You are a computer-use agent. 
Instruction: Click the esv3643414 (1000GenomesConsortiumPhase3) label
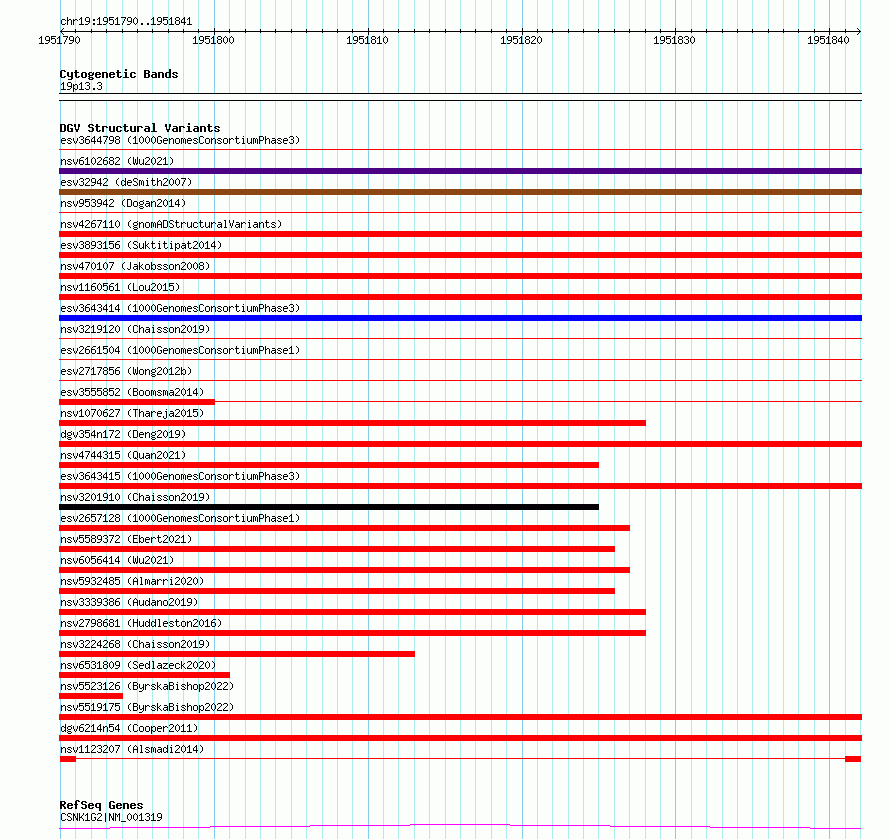tap(180, 308)
